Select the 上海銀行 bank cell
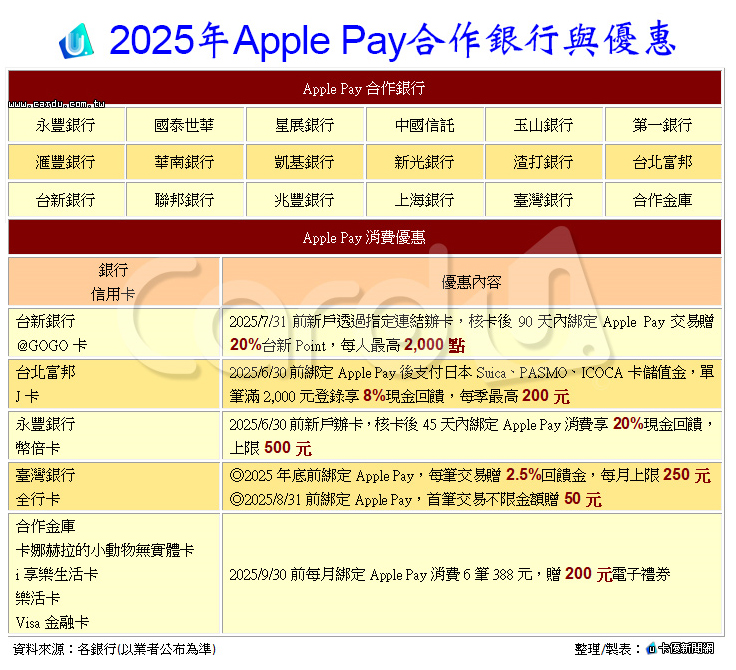 tap(425, 200)
